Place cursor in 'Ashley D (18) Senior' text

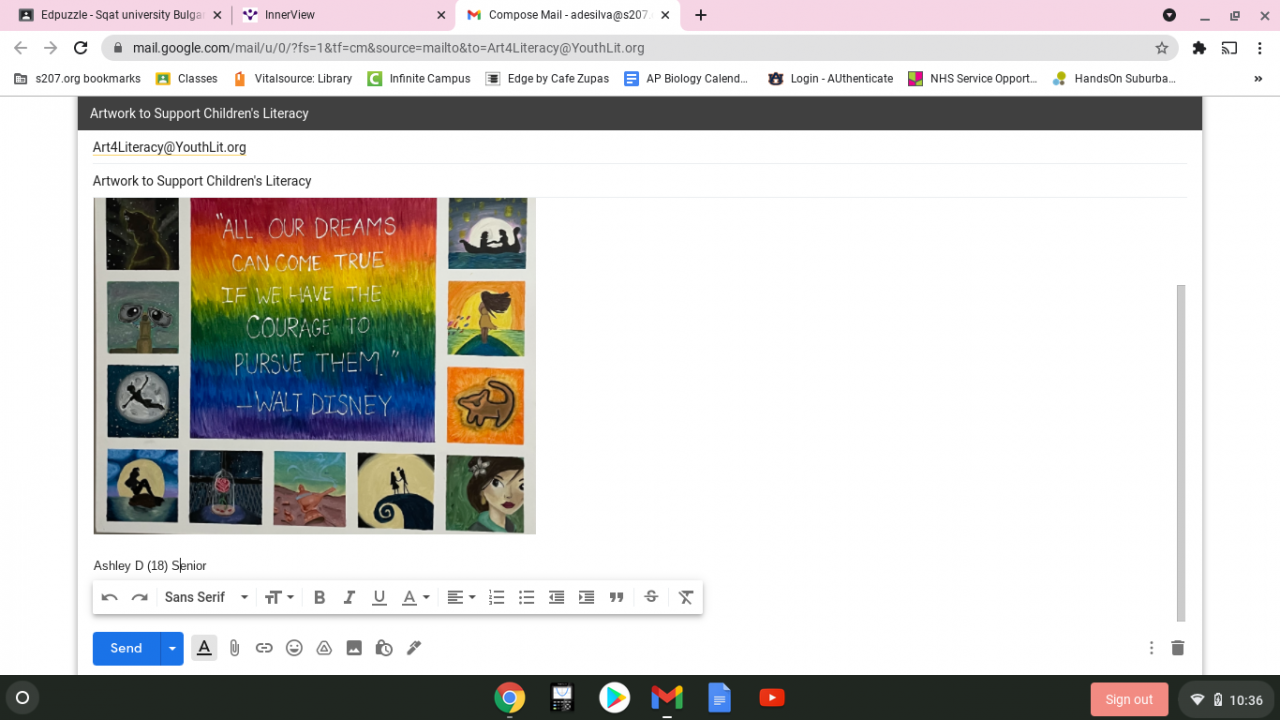[x=150, y=566]
